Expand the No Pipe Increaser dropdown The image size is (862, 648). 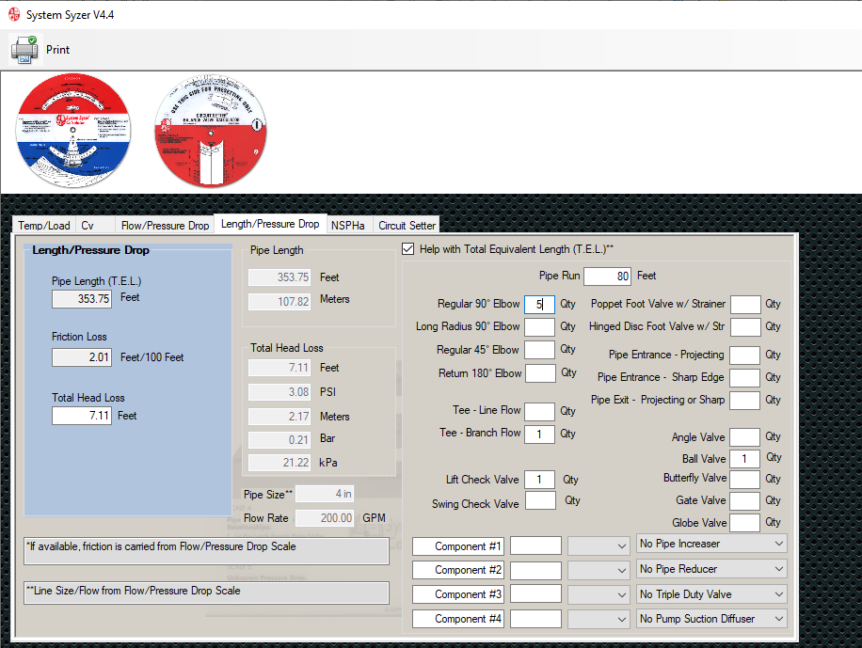click(711, 544)
